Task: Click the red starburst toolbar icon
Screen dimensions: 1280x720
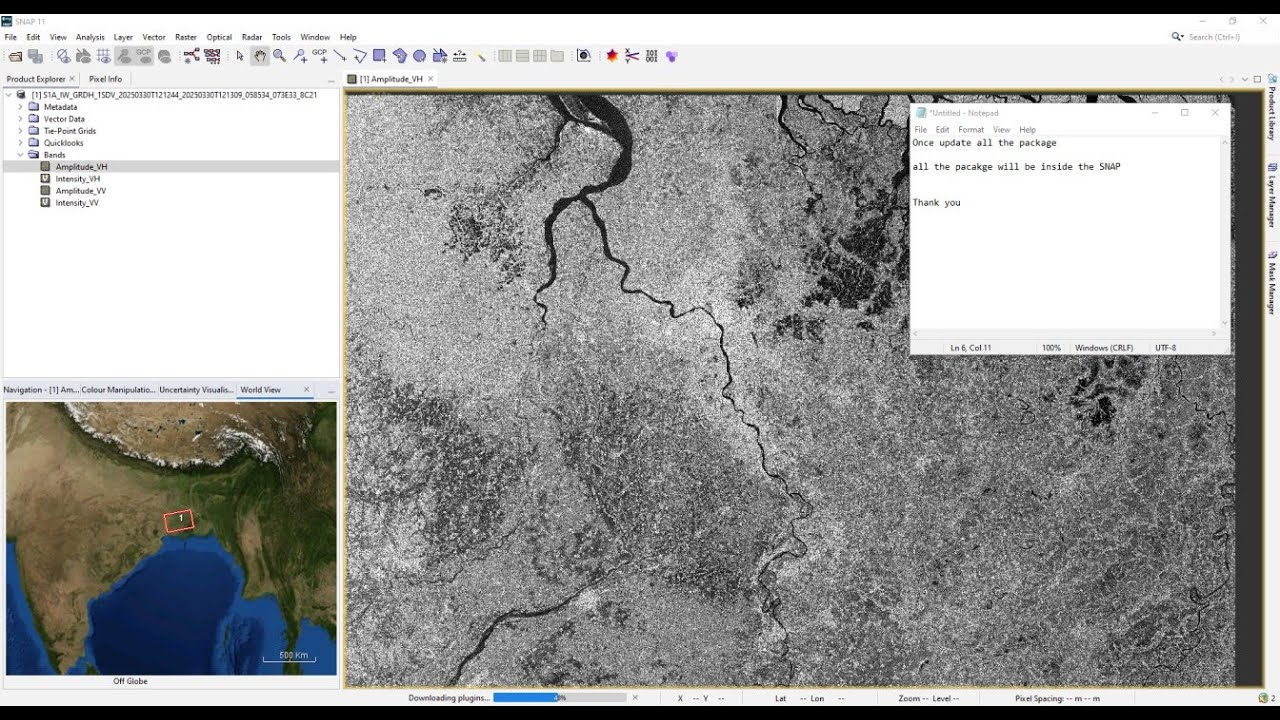Action: point(611,56)
